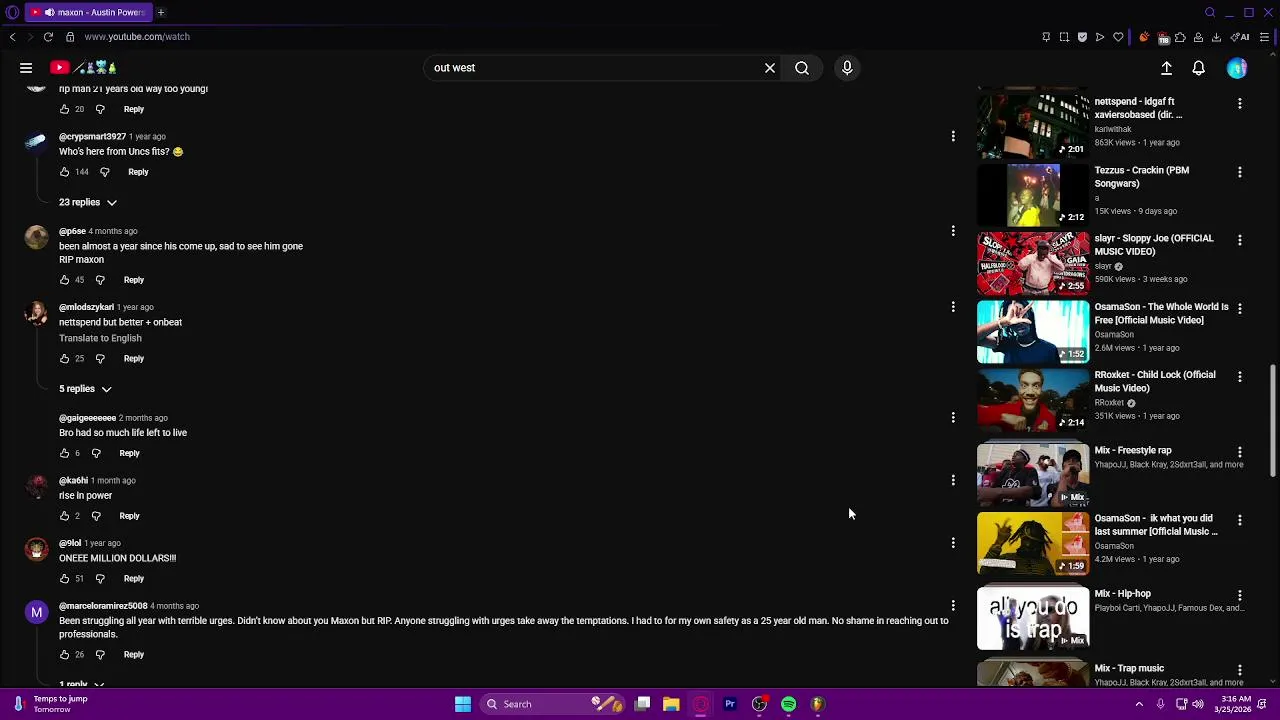
Task: Open options menu for @crypsmart3927's comment
Action: (953, 136)
